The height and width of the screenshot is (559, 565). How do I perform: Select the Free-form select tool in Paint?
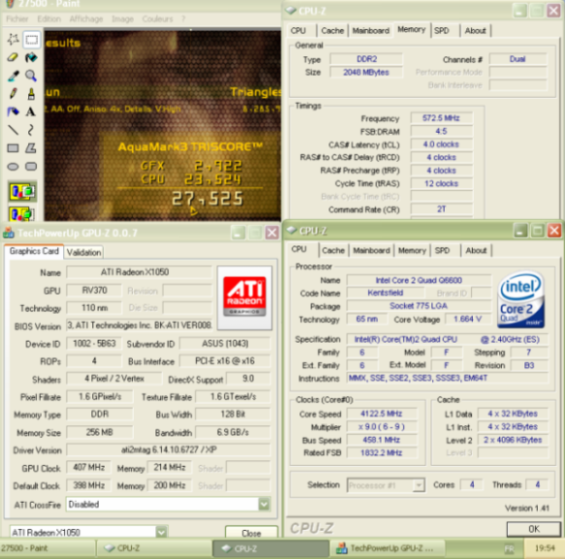13,39
